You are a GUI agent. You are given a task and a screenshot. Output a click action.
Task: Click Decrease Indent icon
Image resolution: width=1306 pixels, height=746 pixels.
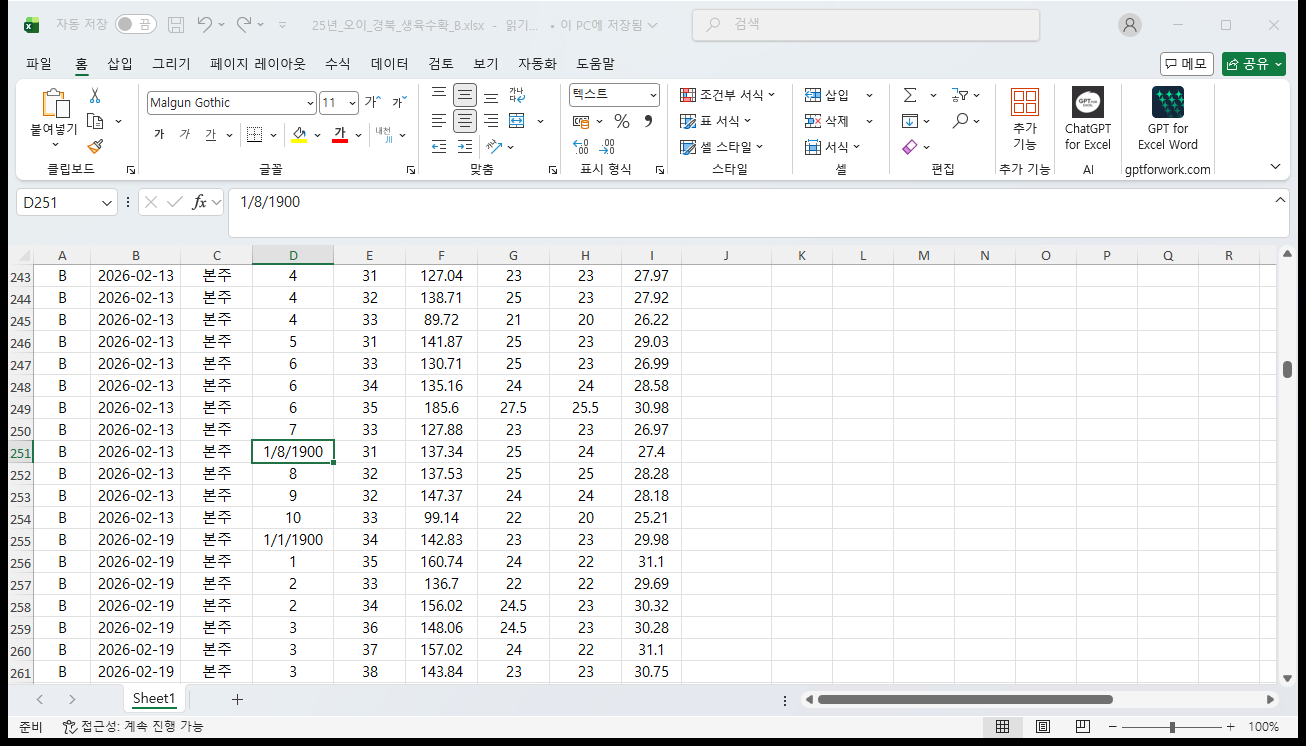pyautogui.click(x=439, y=147)
